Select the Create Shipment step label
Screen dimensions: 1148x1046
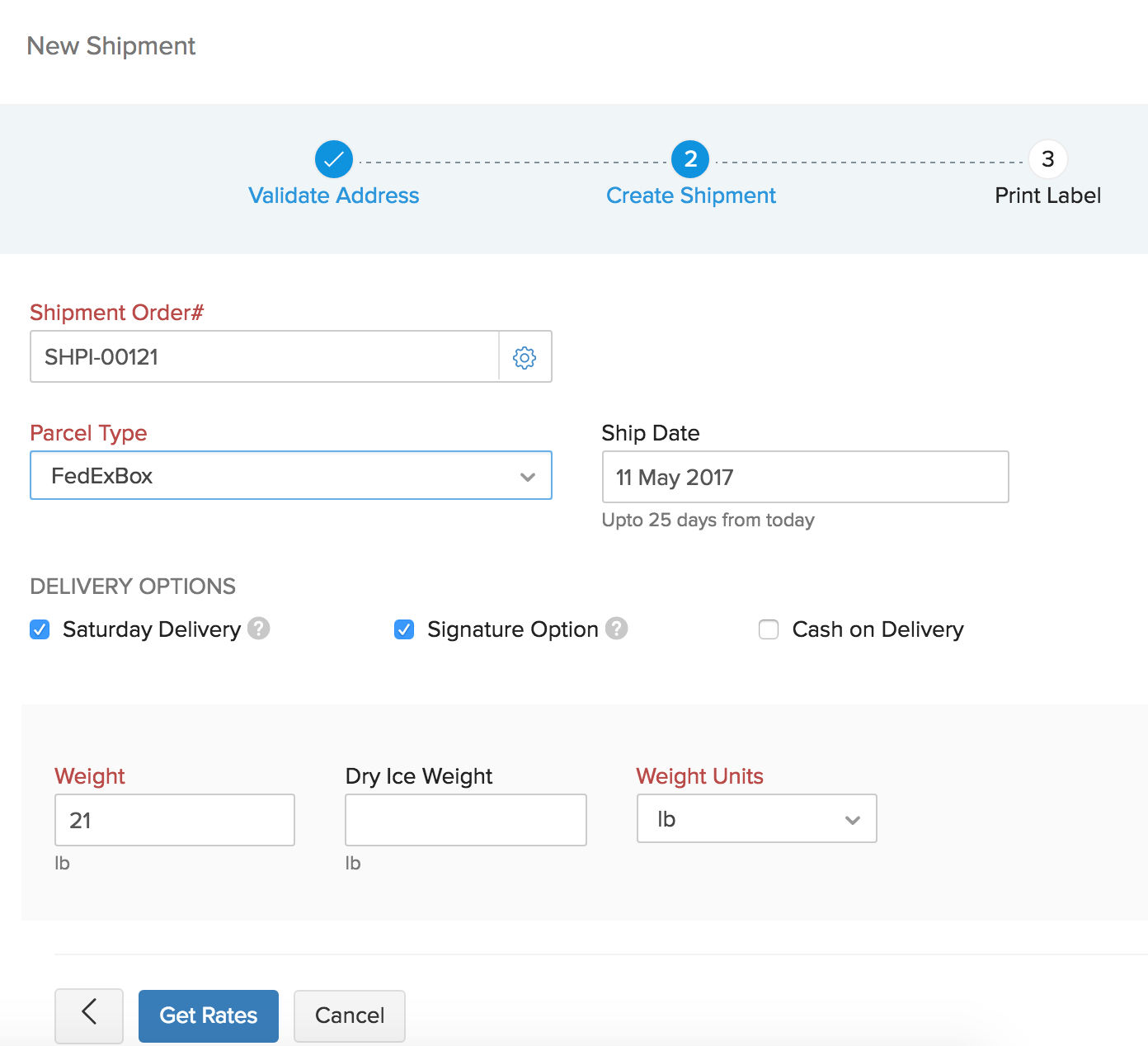(x=690, y=196)
